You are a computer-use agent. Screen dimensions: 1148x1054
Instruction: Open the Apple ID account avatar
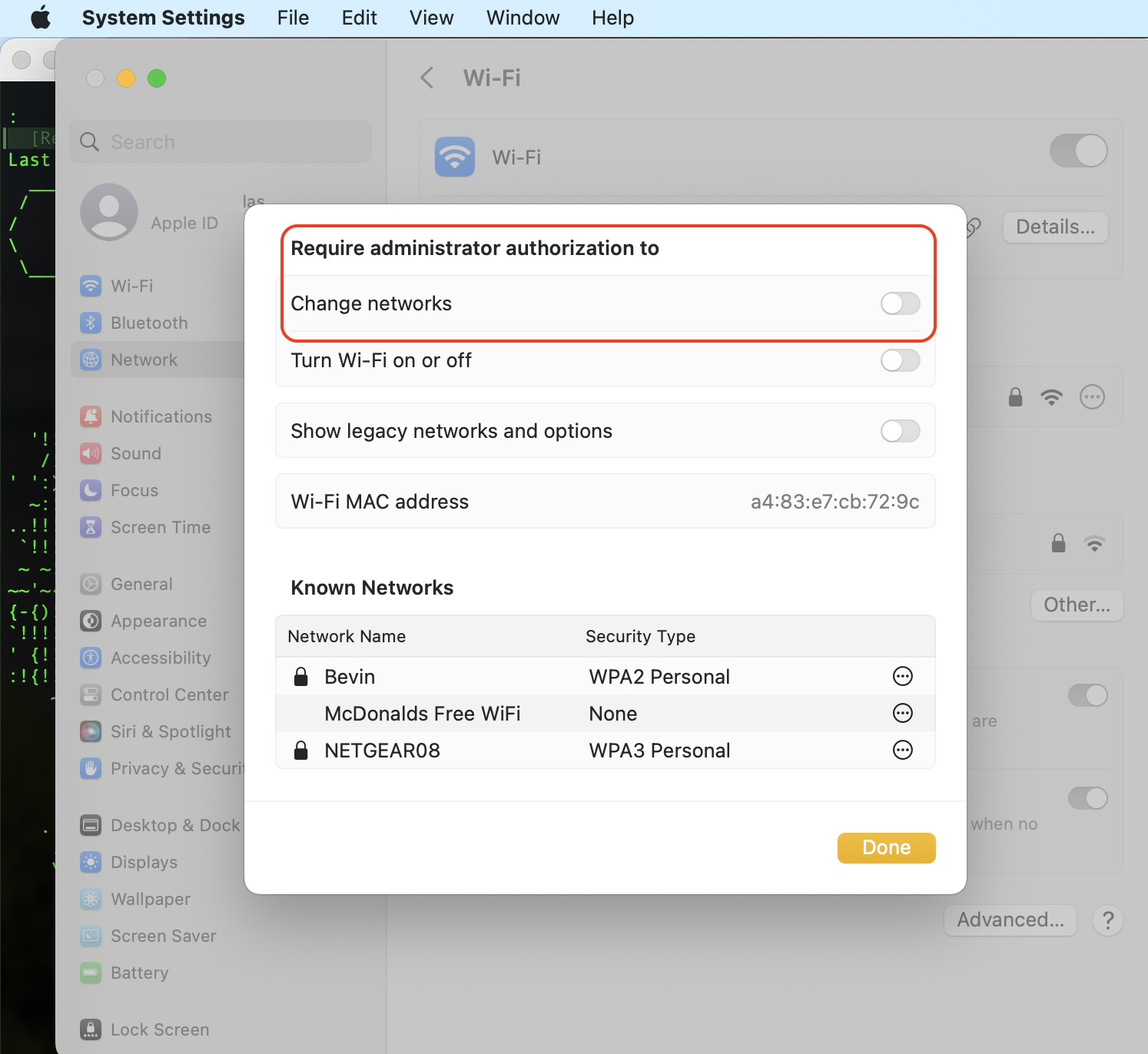109,212
